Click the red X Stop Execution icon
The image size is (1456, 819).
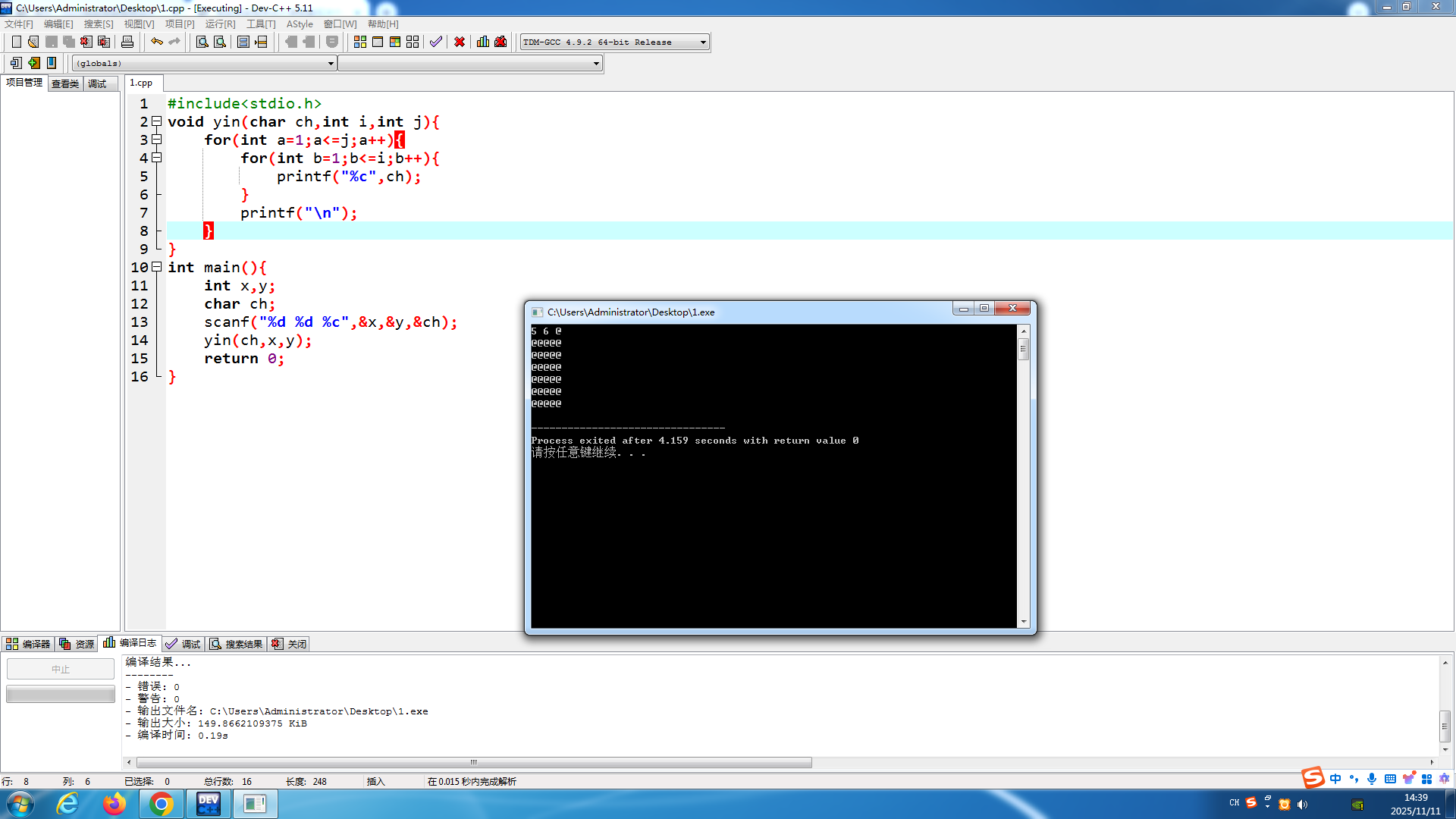(459, 42)
